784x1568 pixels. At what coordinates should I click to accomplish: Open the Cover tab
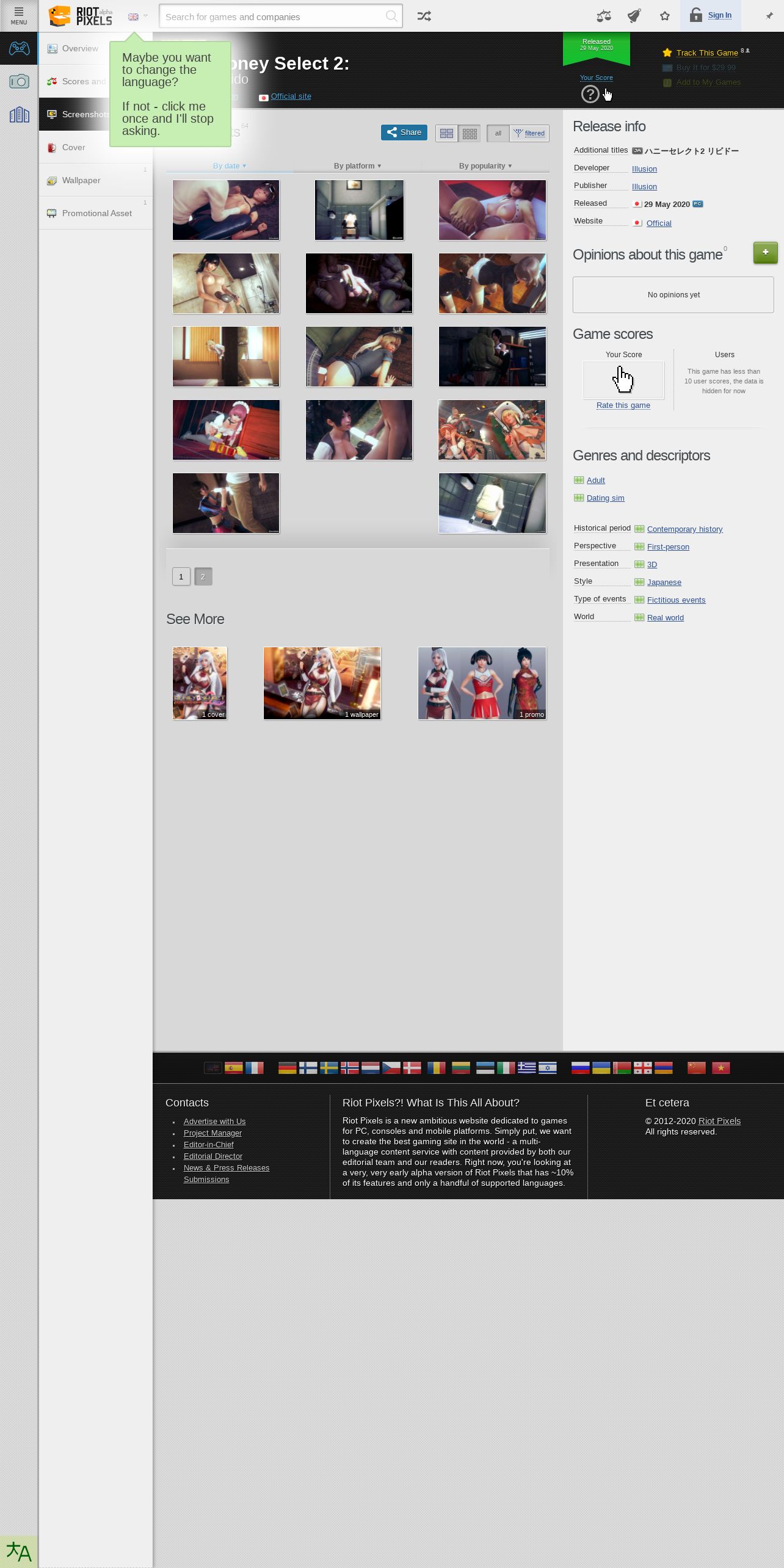tap(96, 147)
